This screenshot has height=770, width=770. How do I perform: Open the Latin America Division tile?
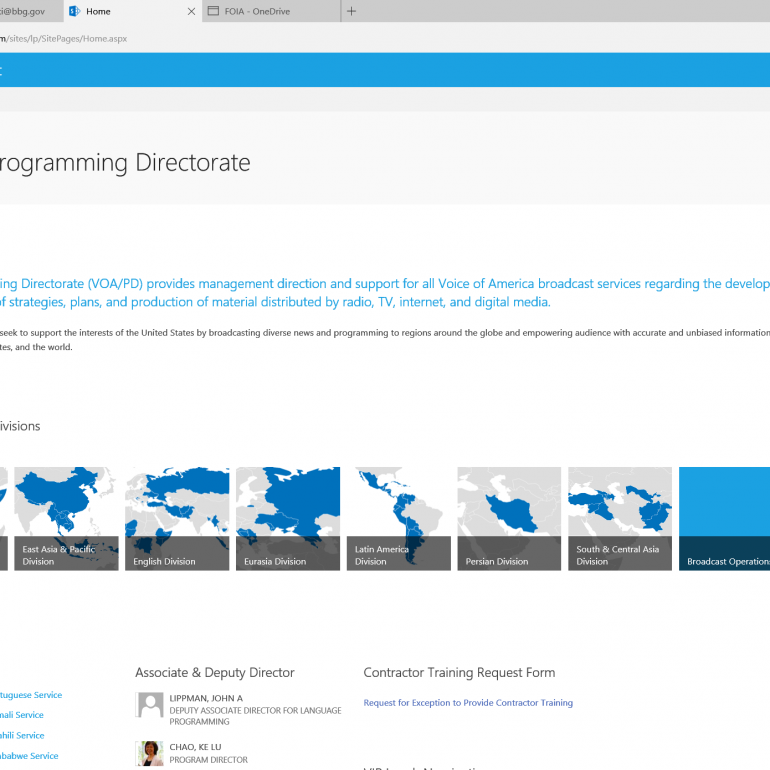coord(399,519)
